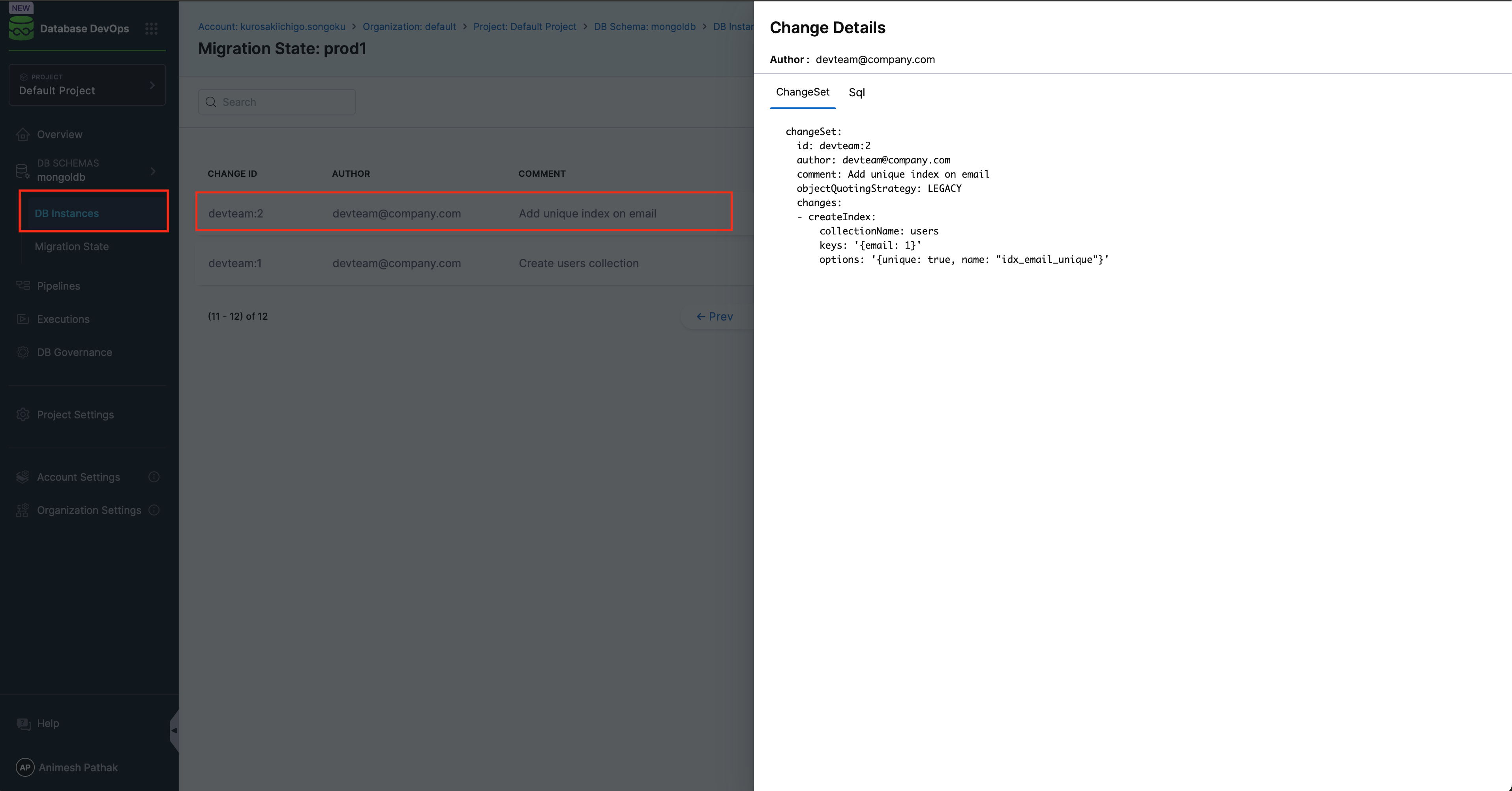Open the Overview section from sidebar
The image size is (1512, 791).
59,134
